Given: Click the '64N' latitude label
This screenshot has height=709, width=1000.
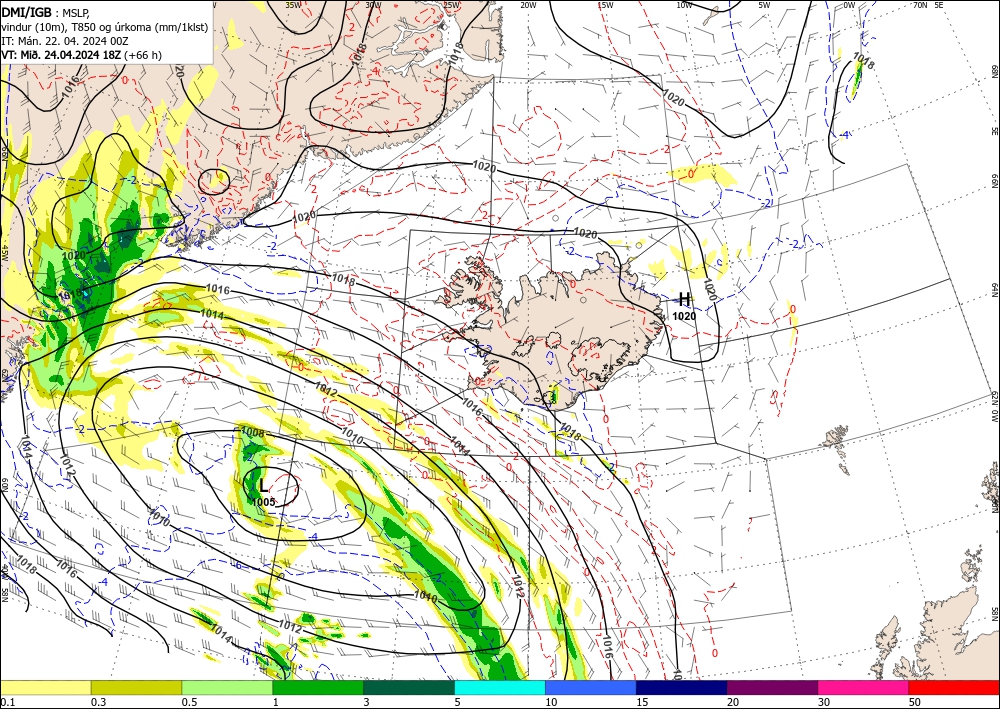Looking at the screenshot, I should [x=994, y=290].
